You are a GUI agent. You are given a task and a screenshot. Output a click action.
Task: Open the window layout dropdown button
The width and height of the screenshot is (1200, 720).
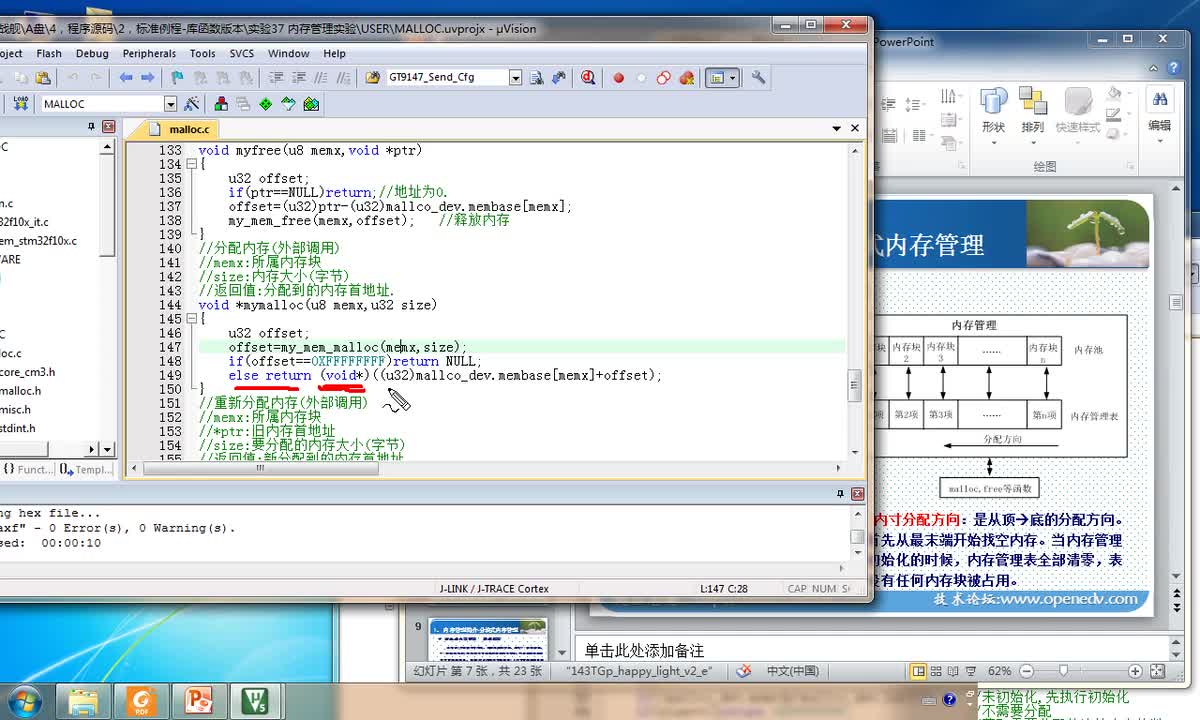[x=722, y=77]
